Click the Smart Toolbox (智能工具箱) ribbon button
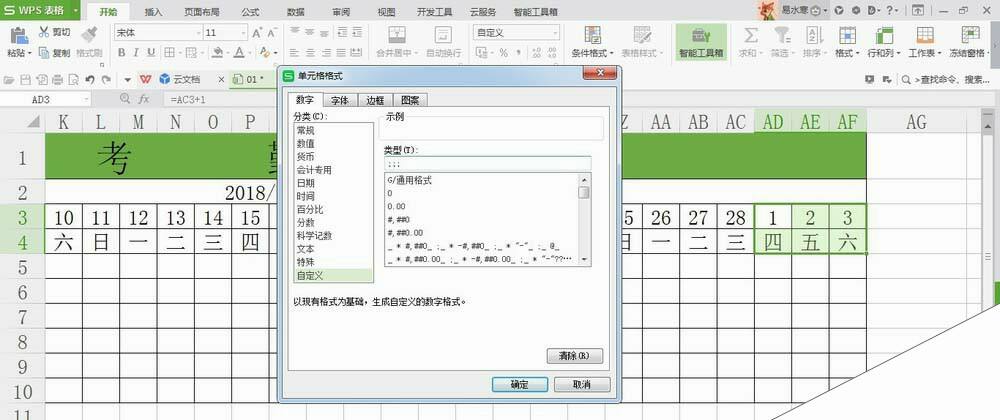This screenshot has width=1000, height=420. (x=701, y=42)
